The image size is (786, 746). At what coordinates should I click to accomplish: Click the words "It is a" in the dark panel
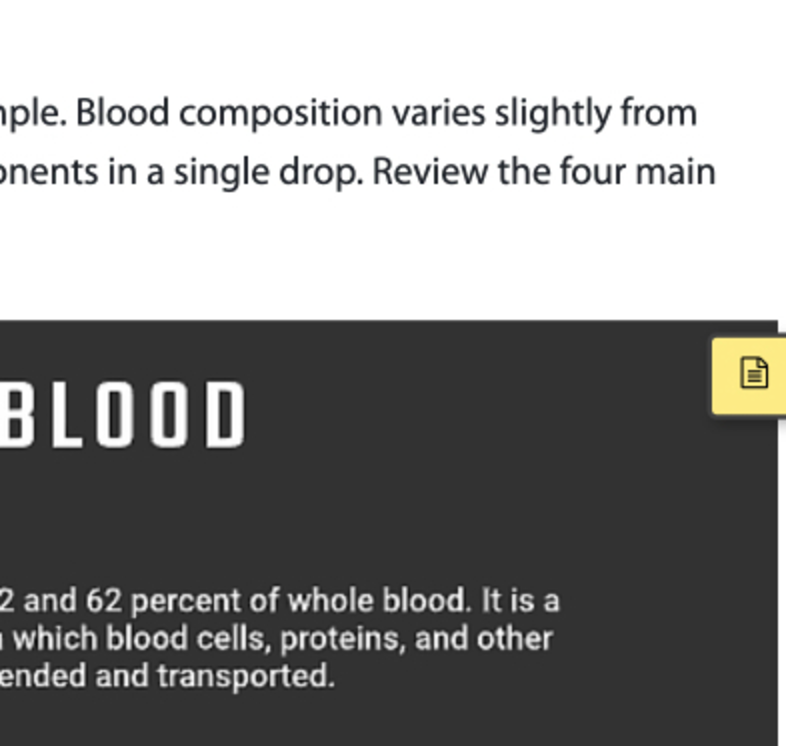[520, 600]
